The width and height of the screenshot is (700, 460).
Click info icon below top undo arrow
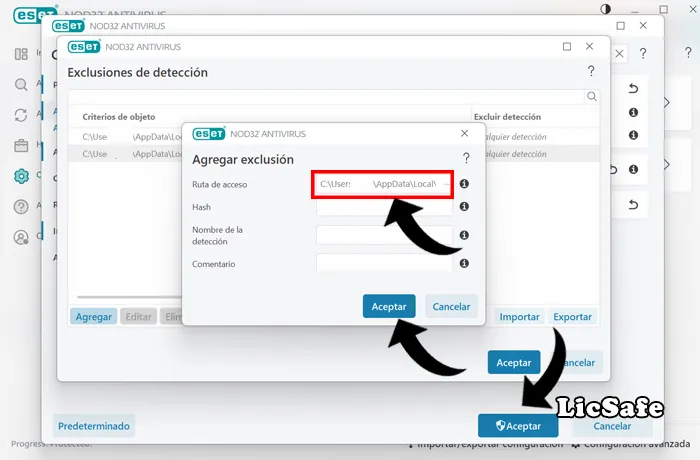click(x=633, y=112)
